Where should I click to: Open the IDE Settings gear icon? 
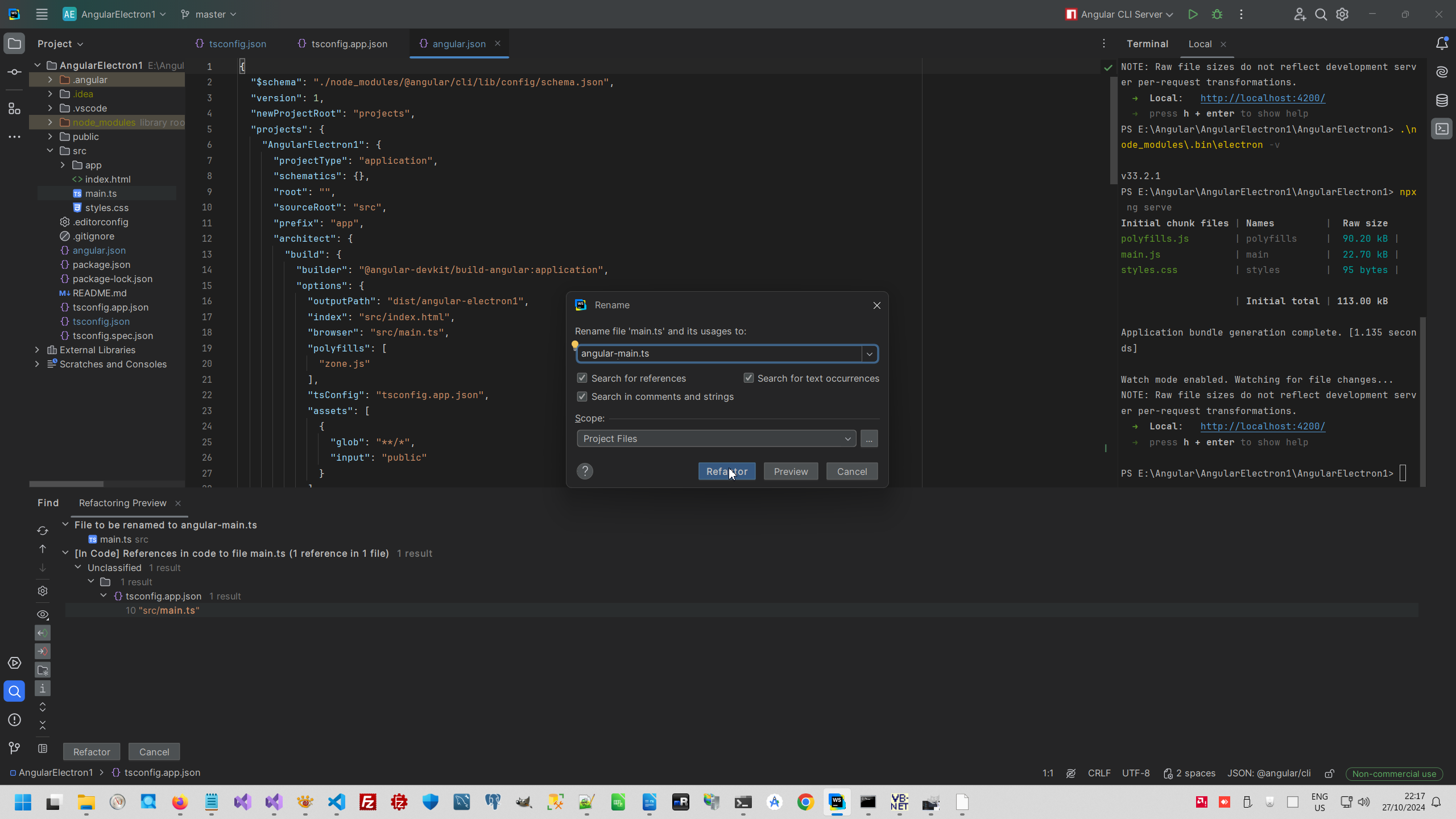click(x=1342, y=15)
